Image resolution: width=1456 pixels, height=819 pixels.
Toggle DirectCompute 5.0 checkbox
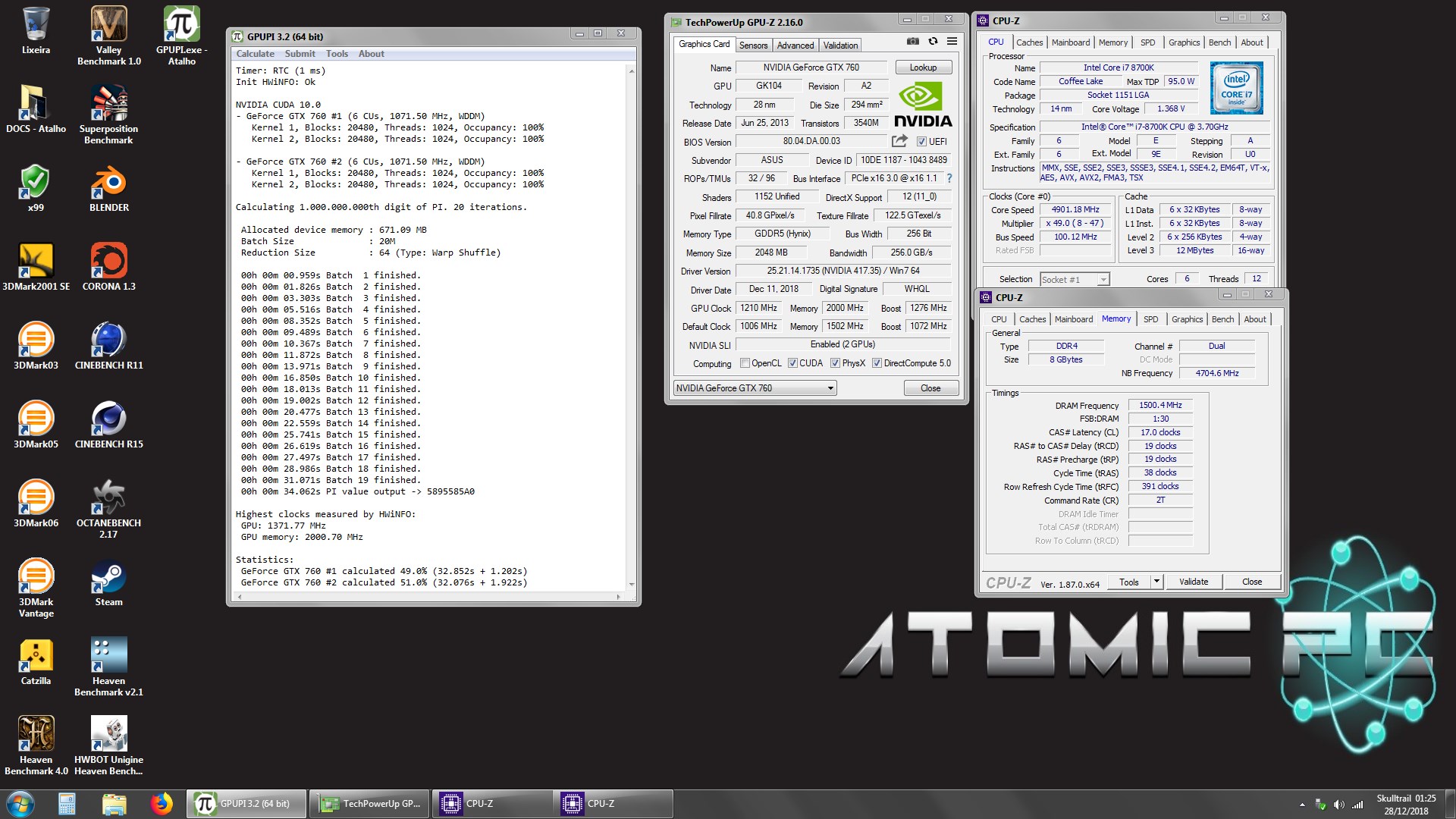click(877, 363)
